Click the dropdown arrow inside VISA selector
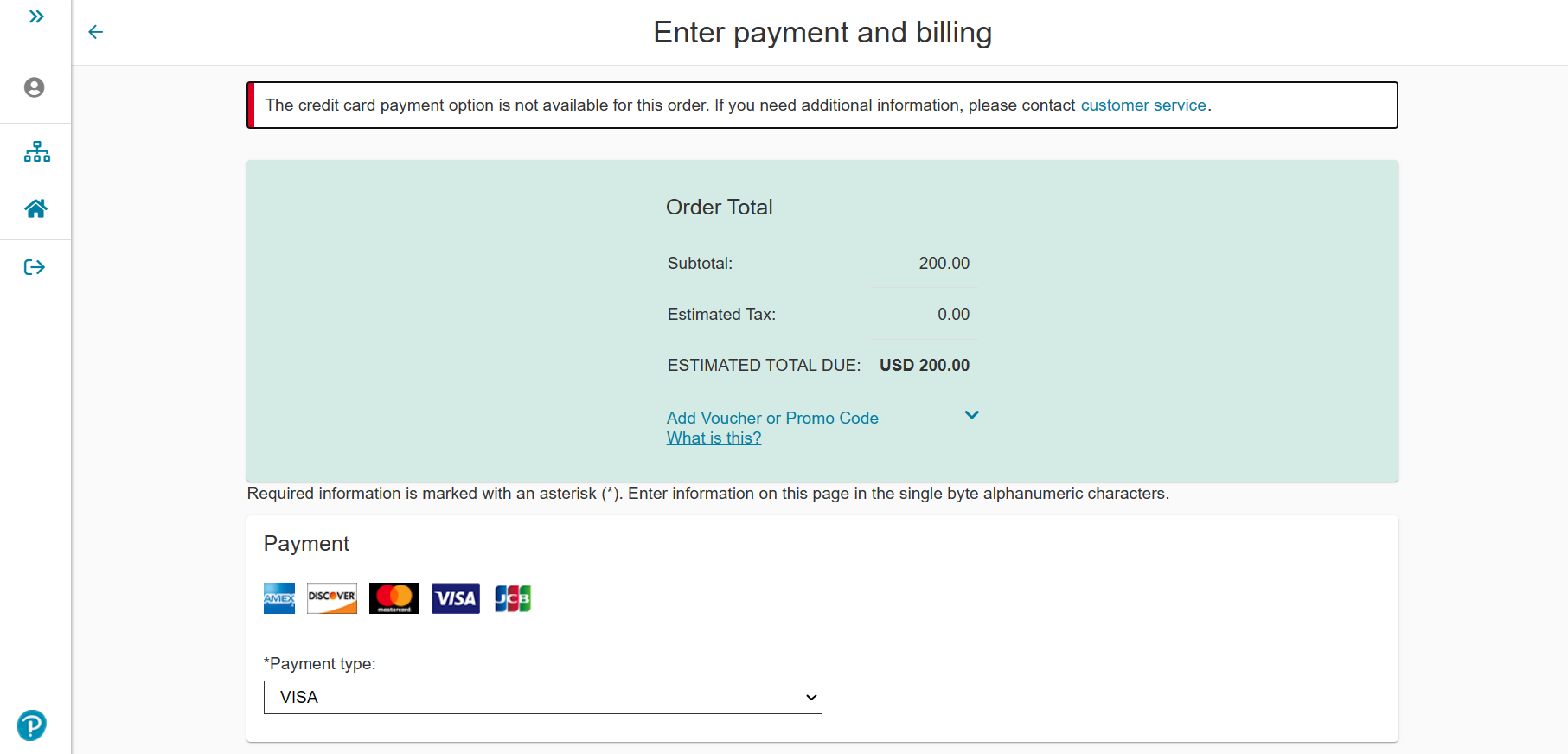This screenshot has height=754, width=1568. click(x=810, y=697)
